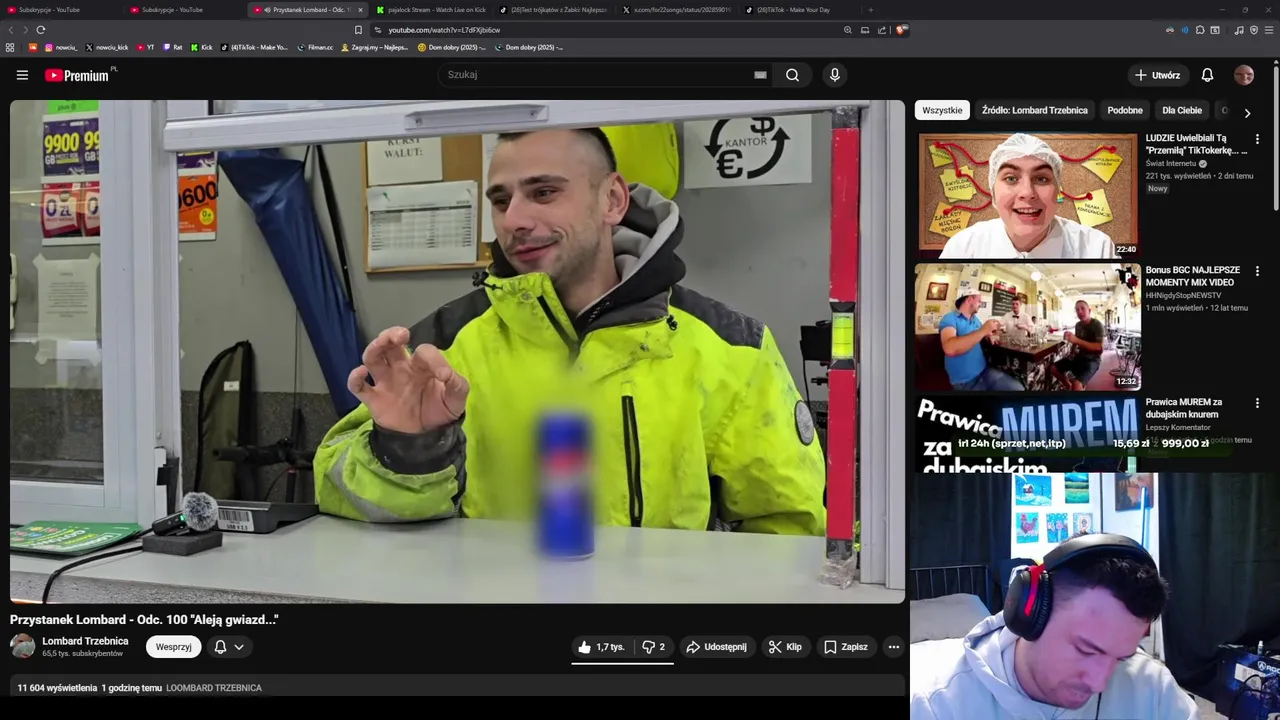Open the nowciu_ Instagram bookmark
The image size is (1280, 720).
tap(61, 47)
